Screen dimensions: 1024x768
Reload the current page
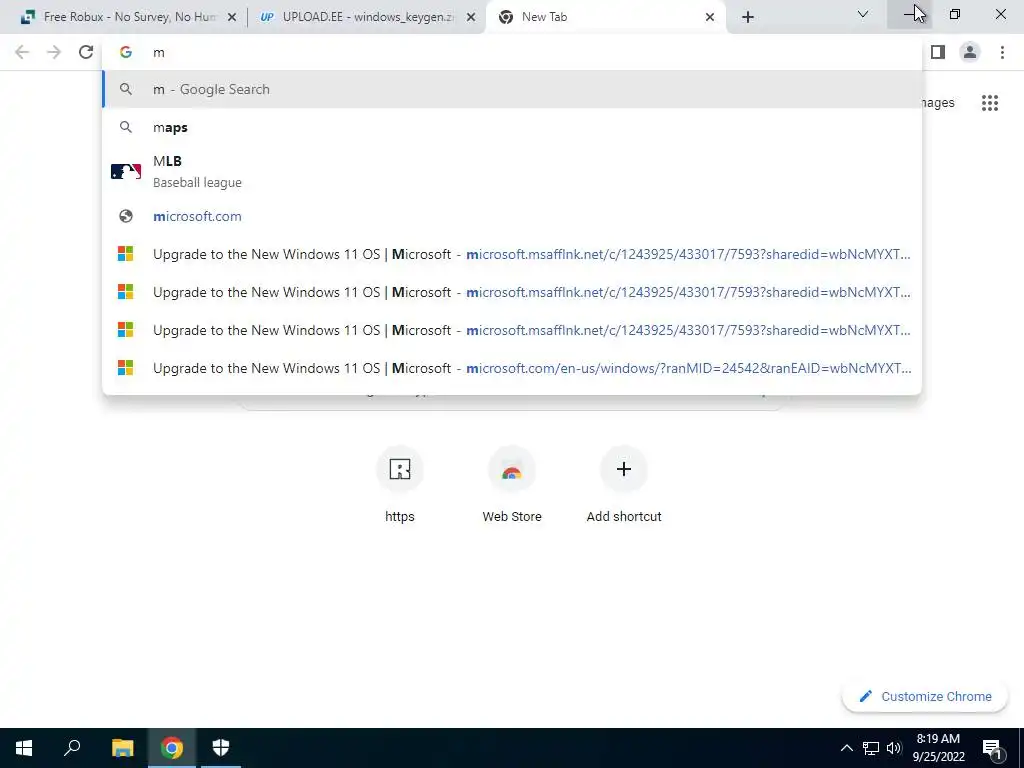coord(86,52)
